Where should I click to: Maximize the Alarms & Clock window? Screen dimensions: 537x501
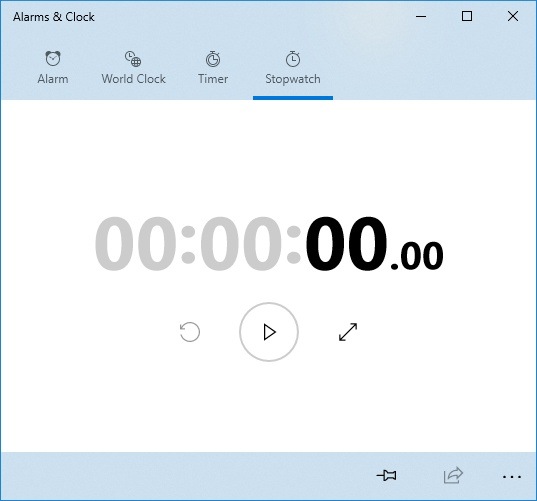[x=467, y=16]
